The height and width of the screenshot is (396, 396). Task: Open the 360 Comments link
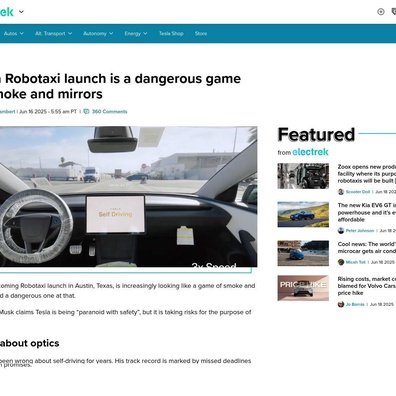(109, 112)
